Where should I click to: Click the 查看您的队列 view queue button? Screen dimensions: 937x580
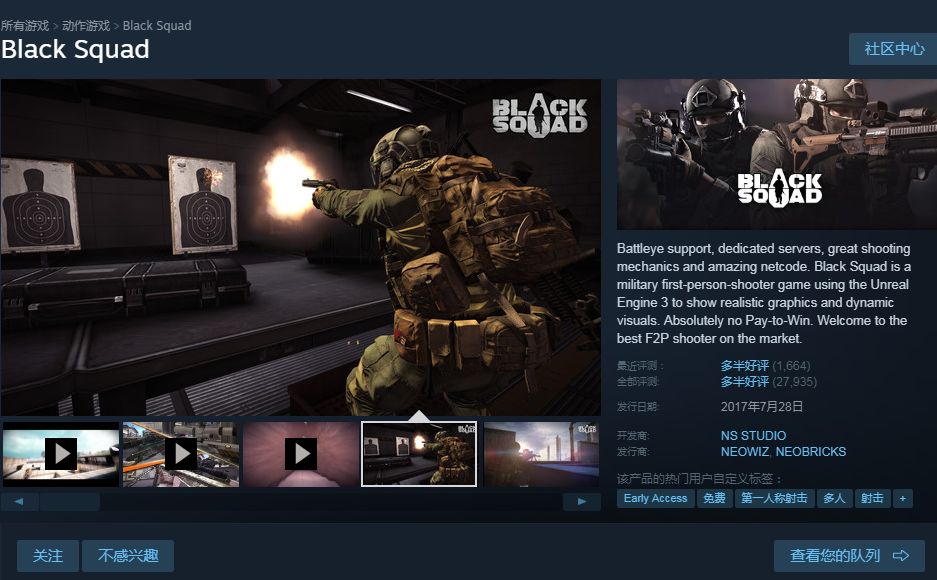click(x=849, y=556)
